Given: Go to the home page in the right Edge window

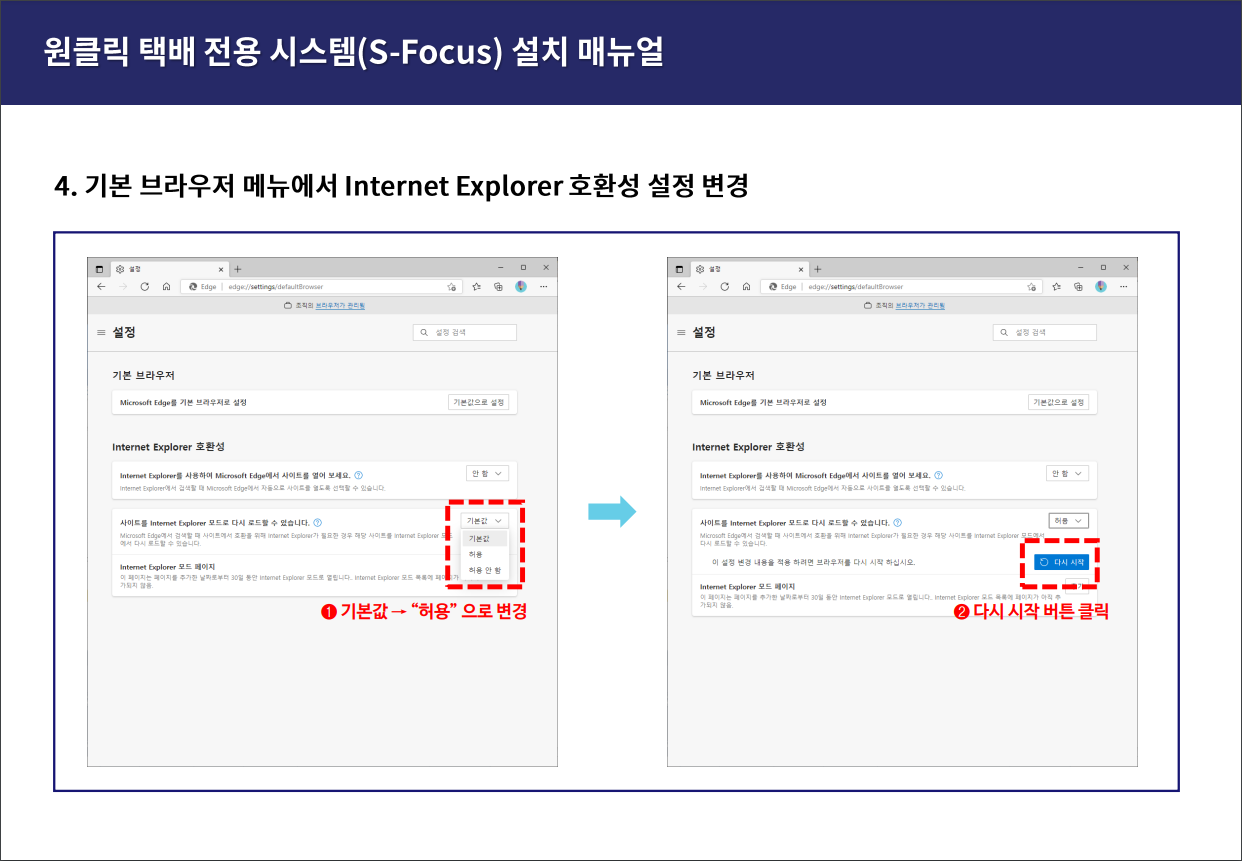Looking at the screenshot, I should pyautogui.click(x=746, y=286).
